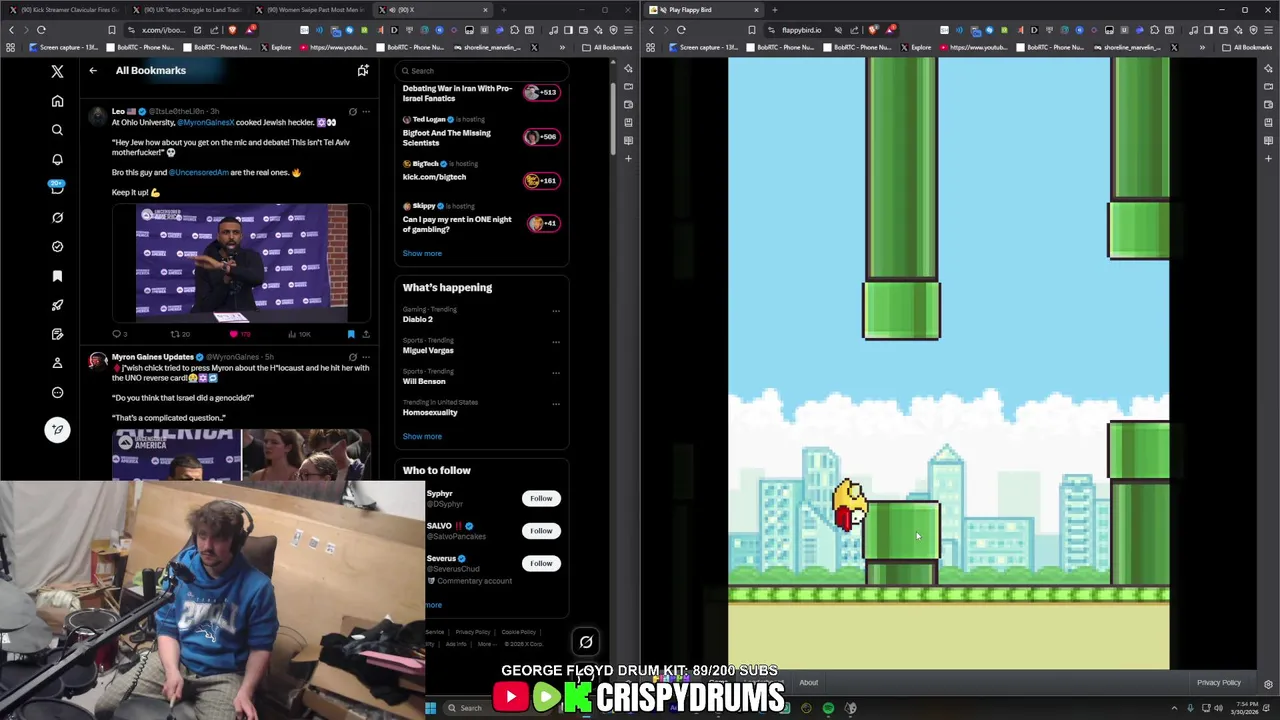The width and height of the screenshot is (1280, 720).
Task: Reload the Flappy Bird page
Action: tap(681, 30)
